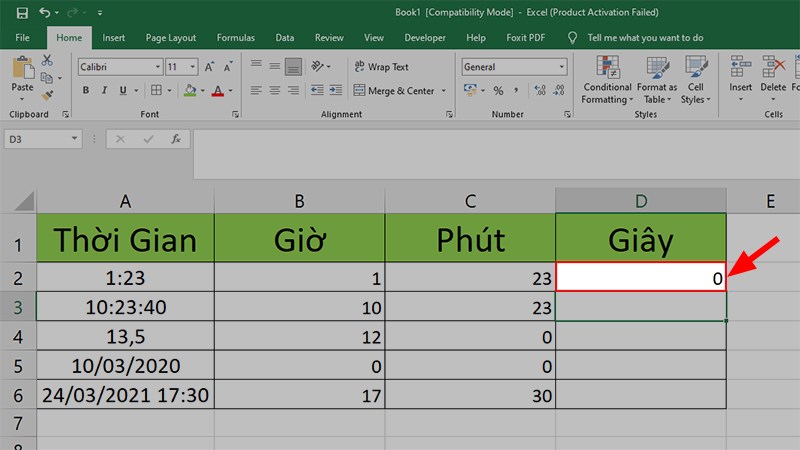The image size is (800, 450).
Task: Click the red Font Color swatch
Action: coord(217,91)
